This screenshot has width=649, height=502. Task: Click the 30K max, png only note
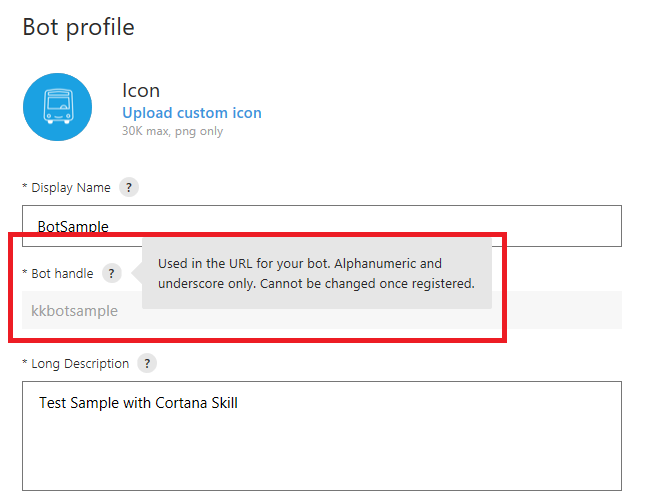(x=172, y=131)
